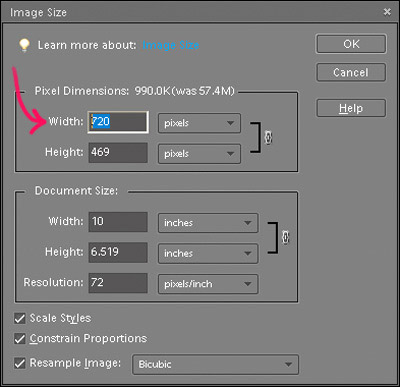Viewport: 400px width, 387px height.
Task: Open the Bicubic resample method dropdown
Action: coord(215,365)
